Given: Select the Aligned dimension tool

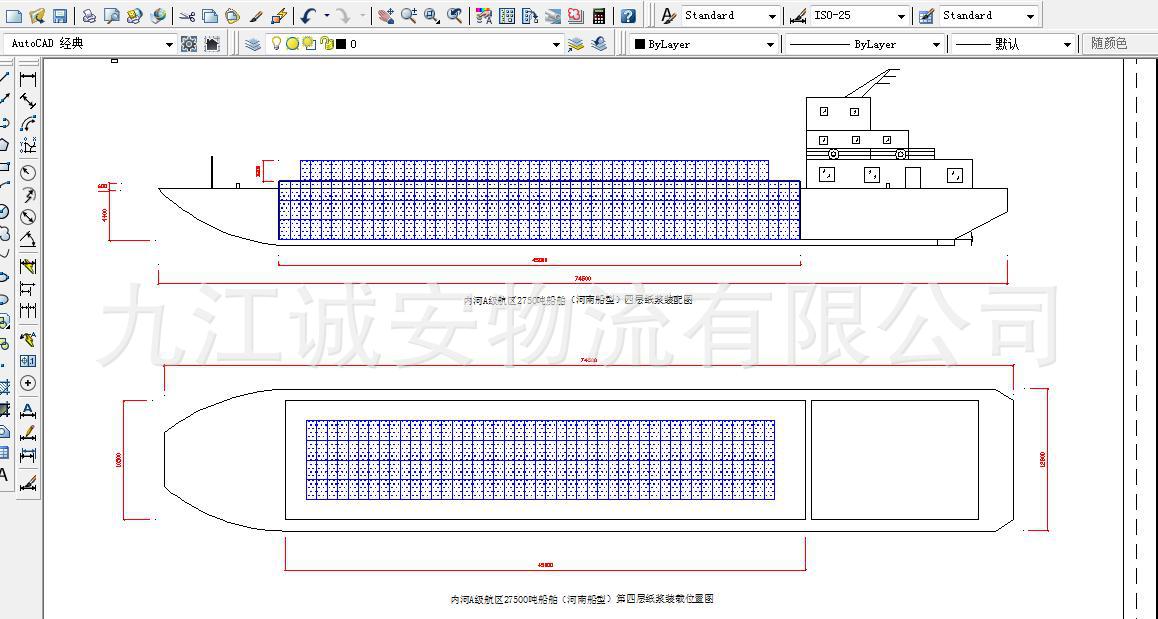Looking at the screenshot, I should point(28,101).
